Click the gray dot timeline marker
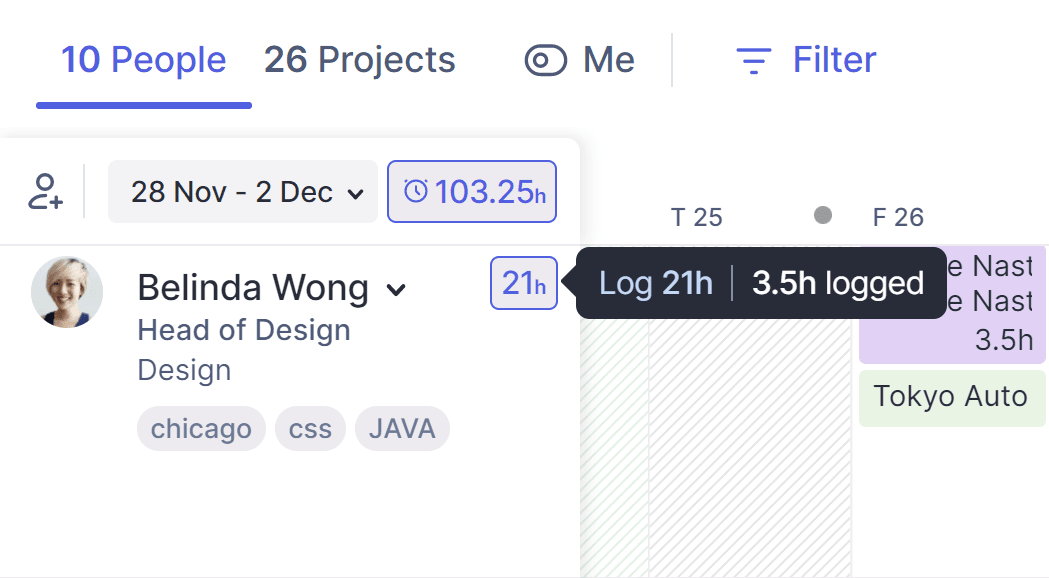Image resolution: width=1049 pixels, height=578 pixels. [x=823, y=215]
